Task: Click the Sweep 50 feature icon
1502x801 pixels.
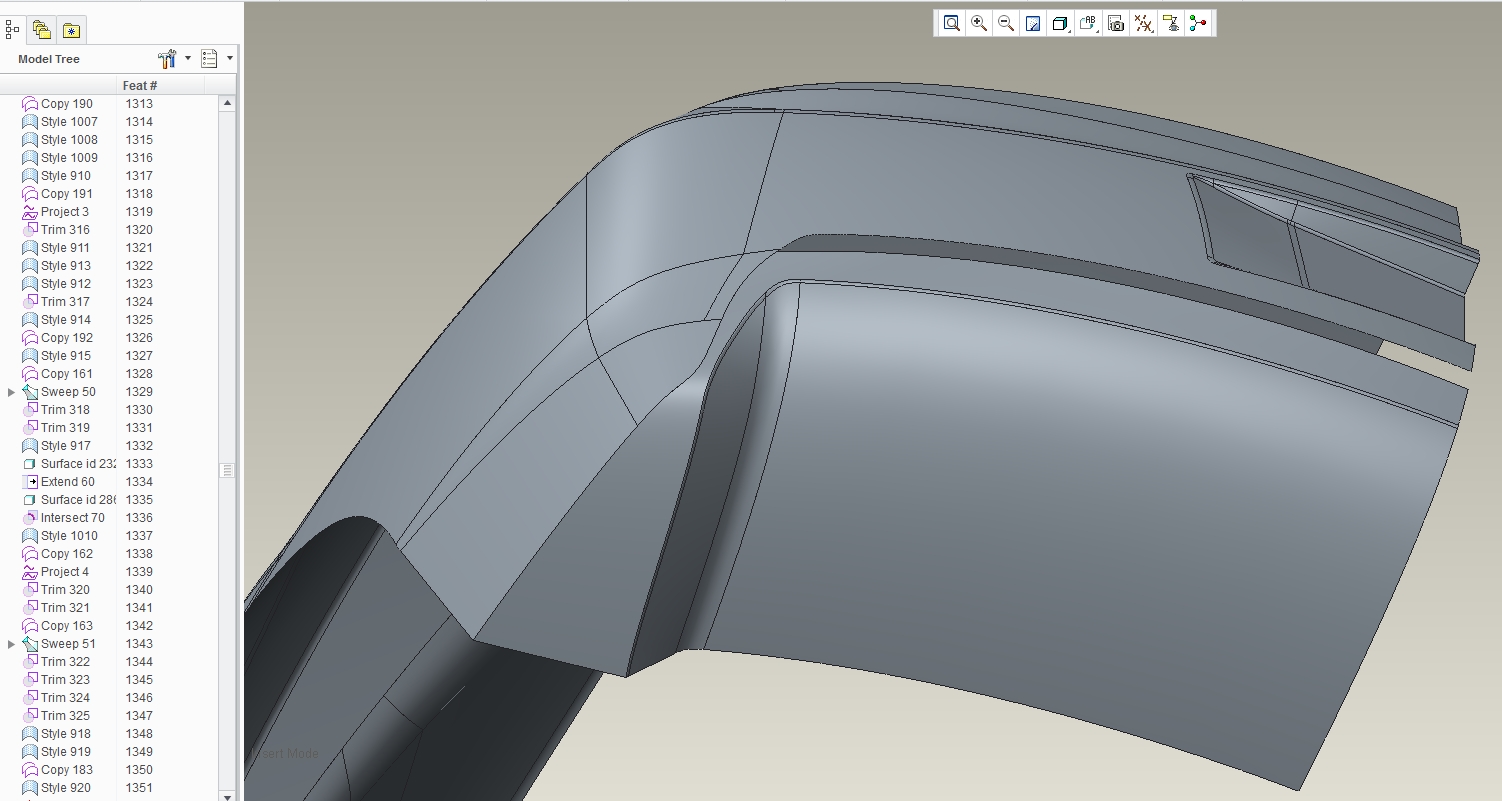Action: [30, 392]
